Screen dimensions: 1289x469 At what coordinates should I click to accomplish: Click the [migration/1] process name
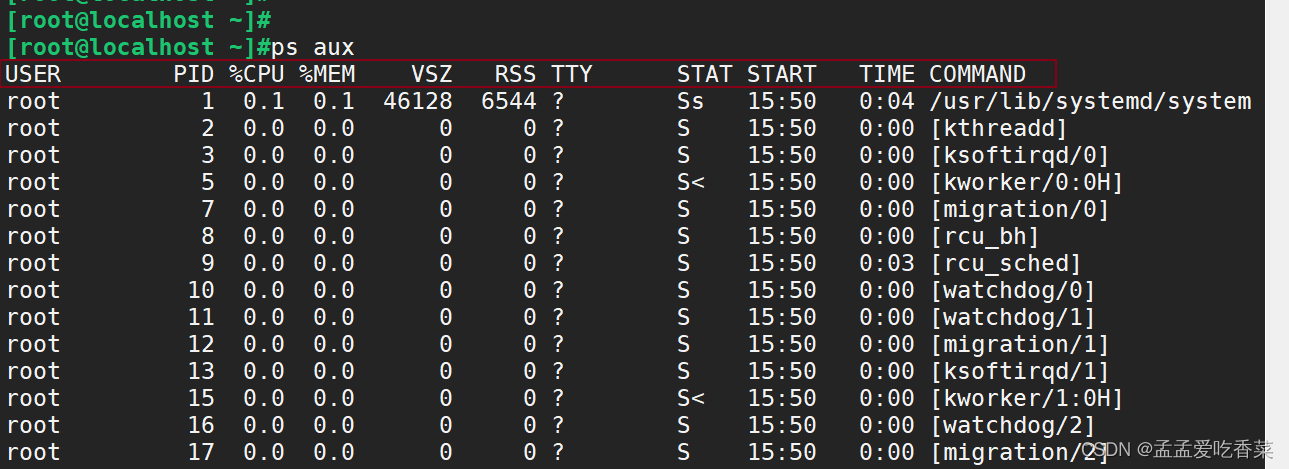click(x=1020, y=344)
